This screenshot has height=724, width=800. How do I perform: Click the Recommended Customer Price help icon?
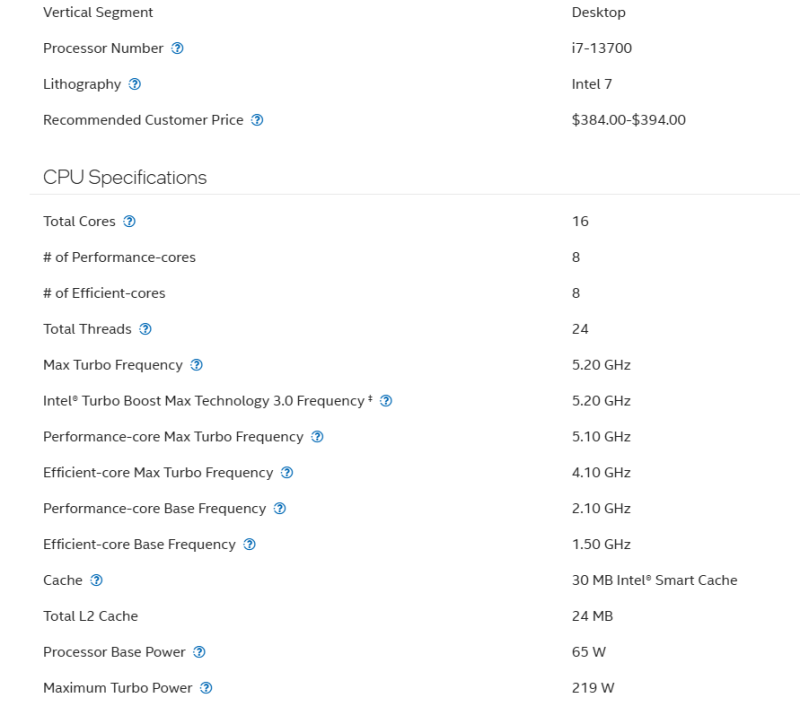tap(257, 120)
